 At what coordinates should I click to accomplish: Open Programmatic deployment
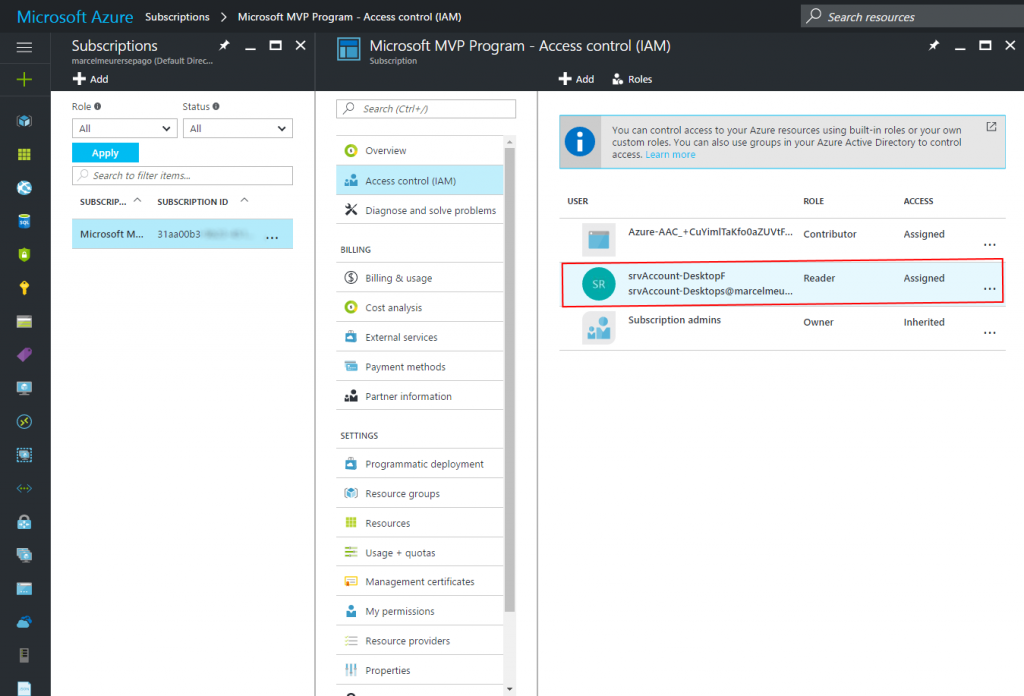[x=419, y=464]
